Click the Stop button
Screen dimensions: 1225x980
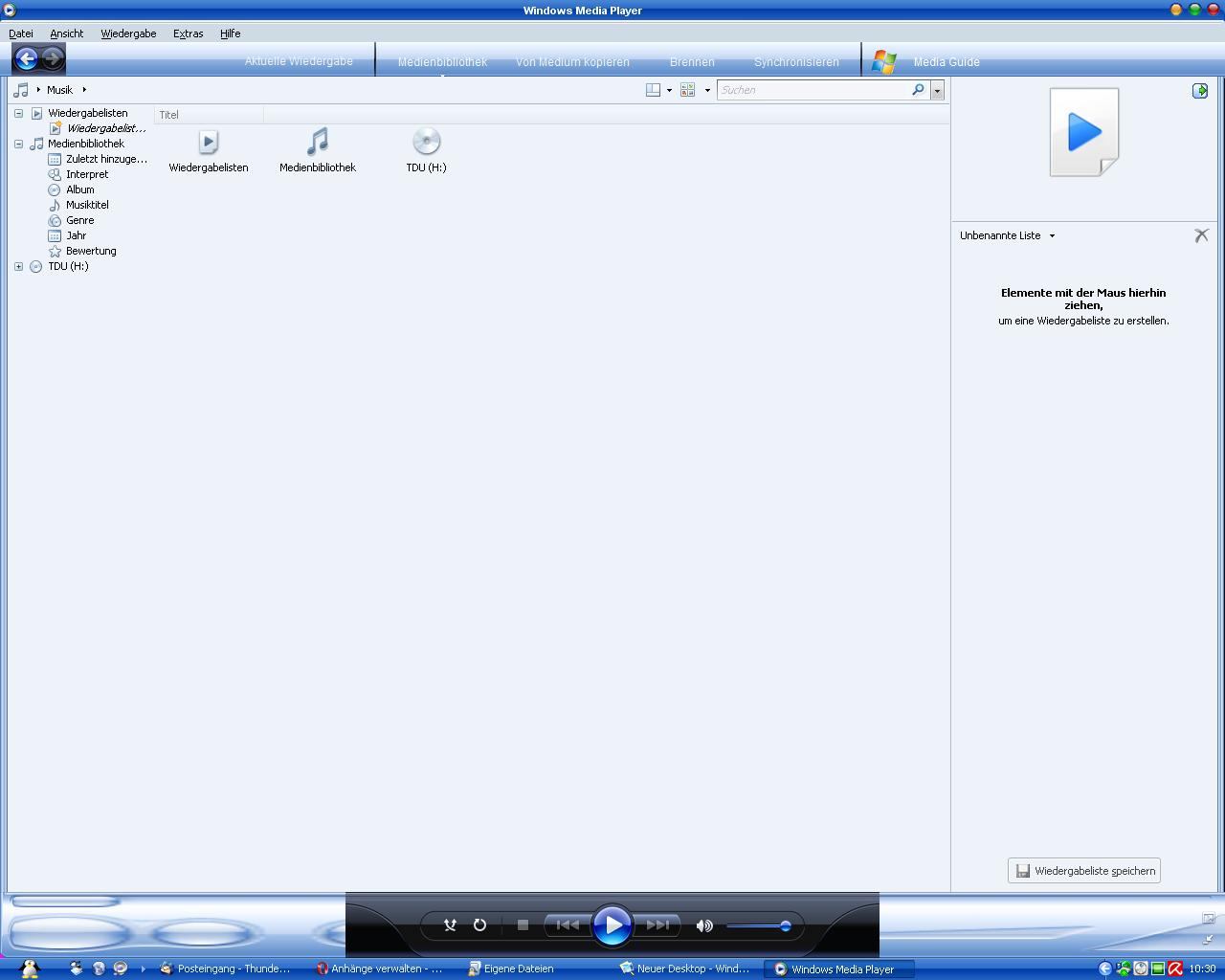(523, 925)
